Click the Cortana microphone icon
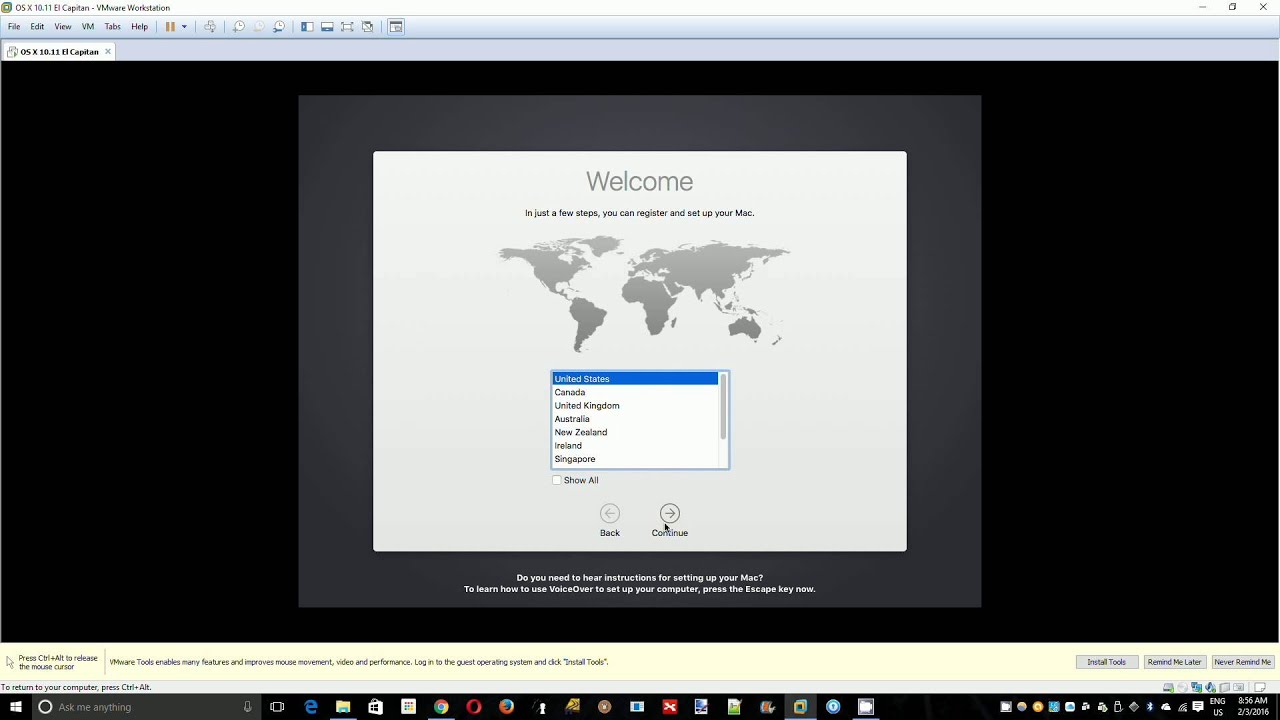 [247, 707]
